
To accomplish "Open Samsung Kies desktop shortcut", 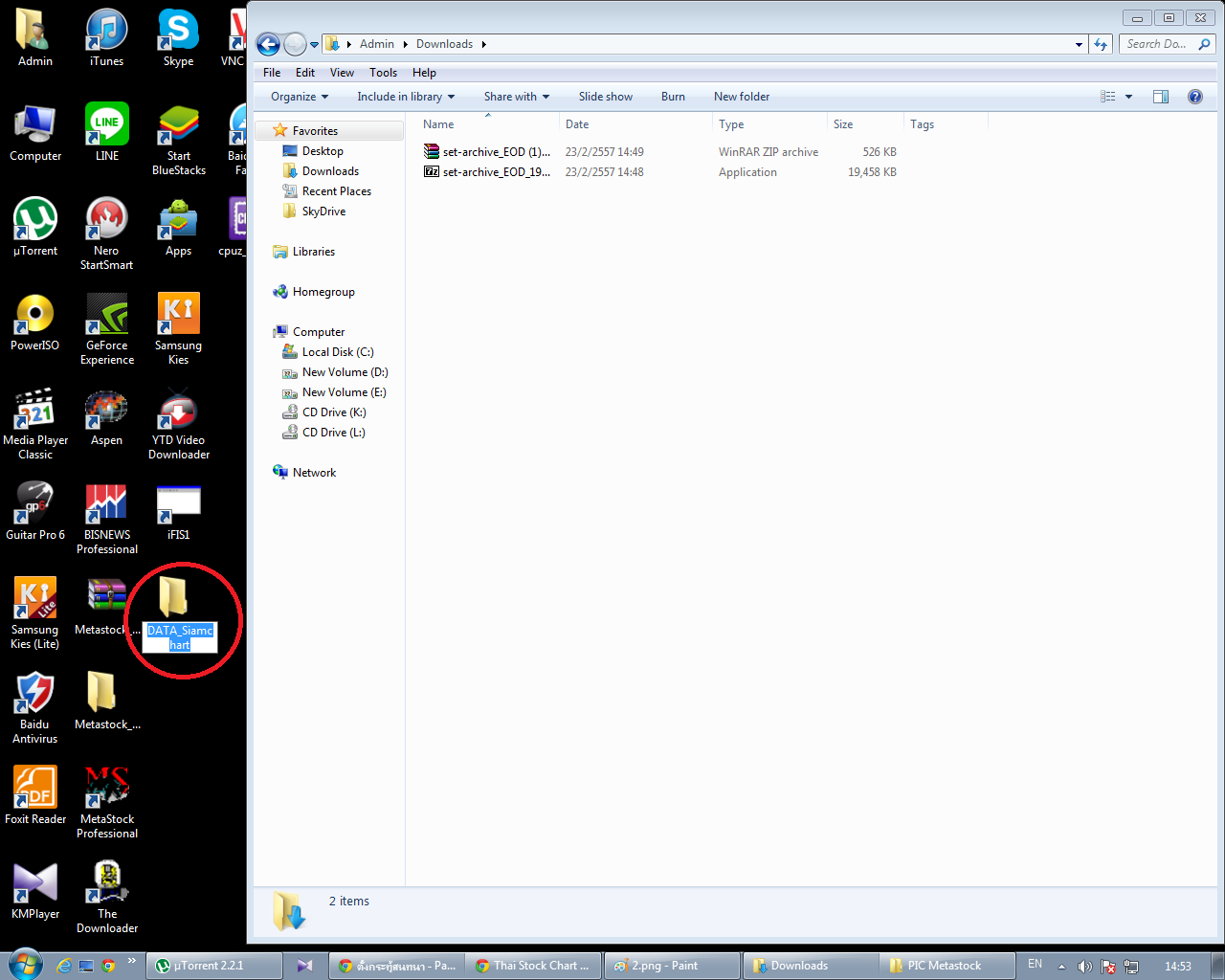I will click(178, 328).
